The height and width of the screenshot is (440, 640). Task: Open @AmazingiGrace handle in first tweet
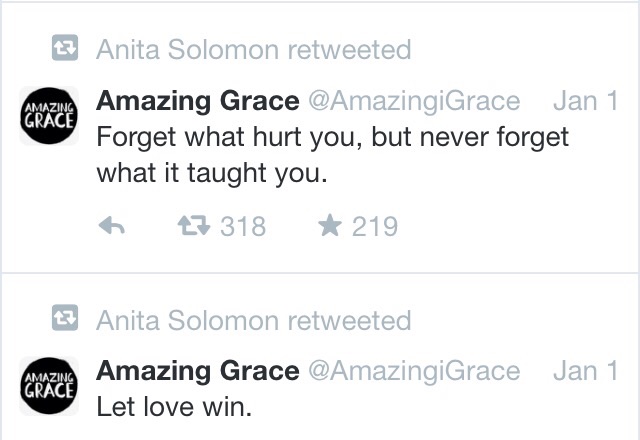pos(414,102)
